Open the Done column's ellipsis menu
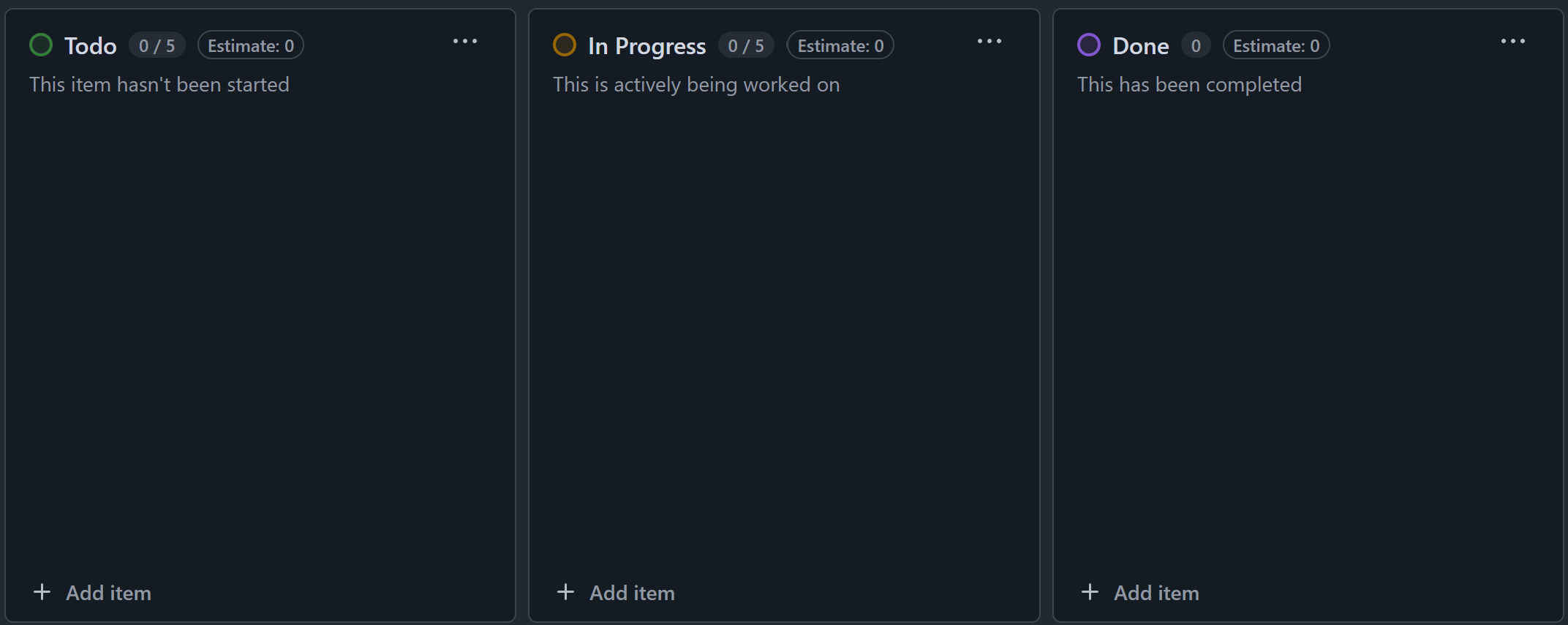1568x625 pixels. pyautogui.click(x=1513, y=42)
